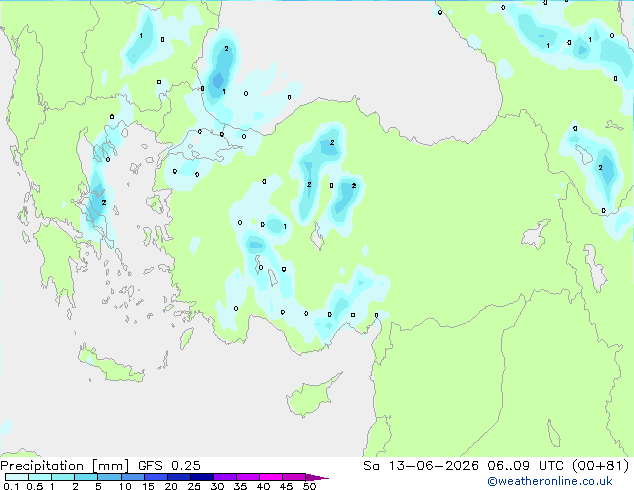The image size is (634, 490).
Task: Click the '30' legend scale value
Action: coord(217,486)
